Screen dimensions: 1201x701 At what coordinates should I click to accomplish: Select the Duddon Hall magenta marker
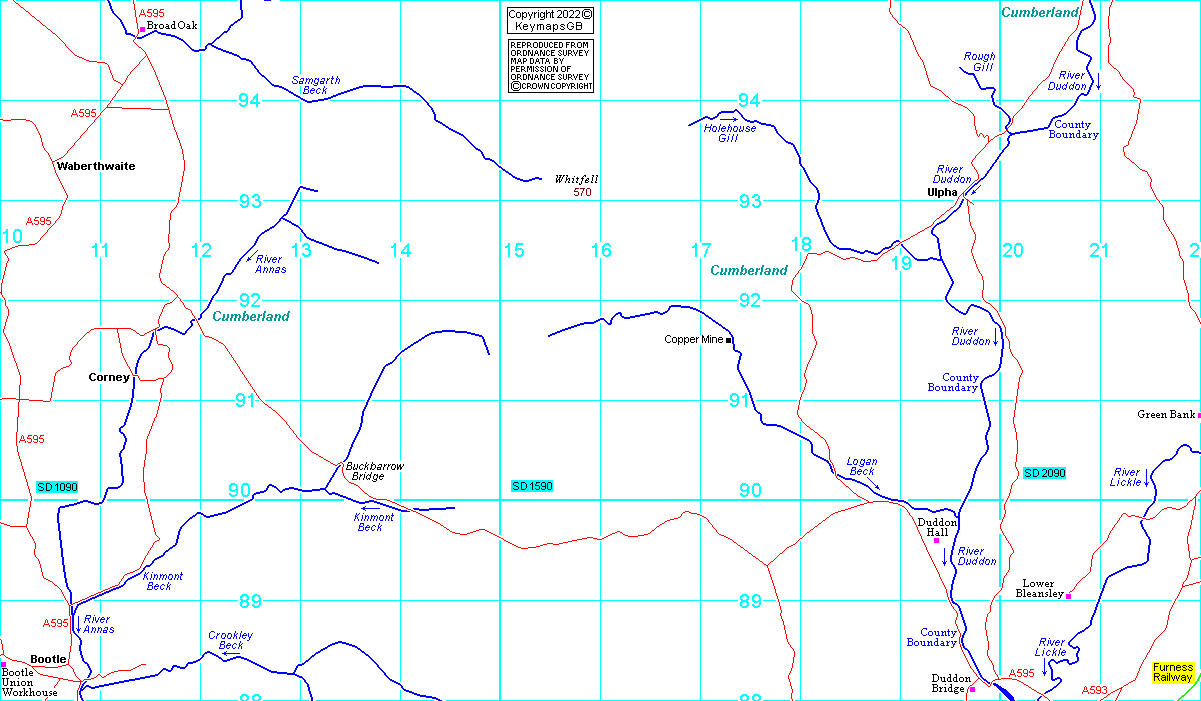937,540
